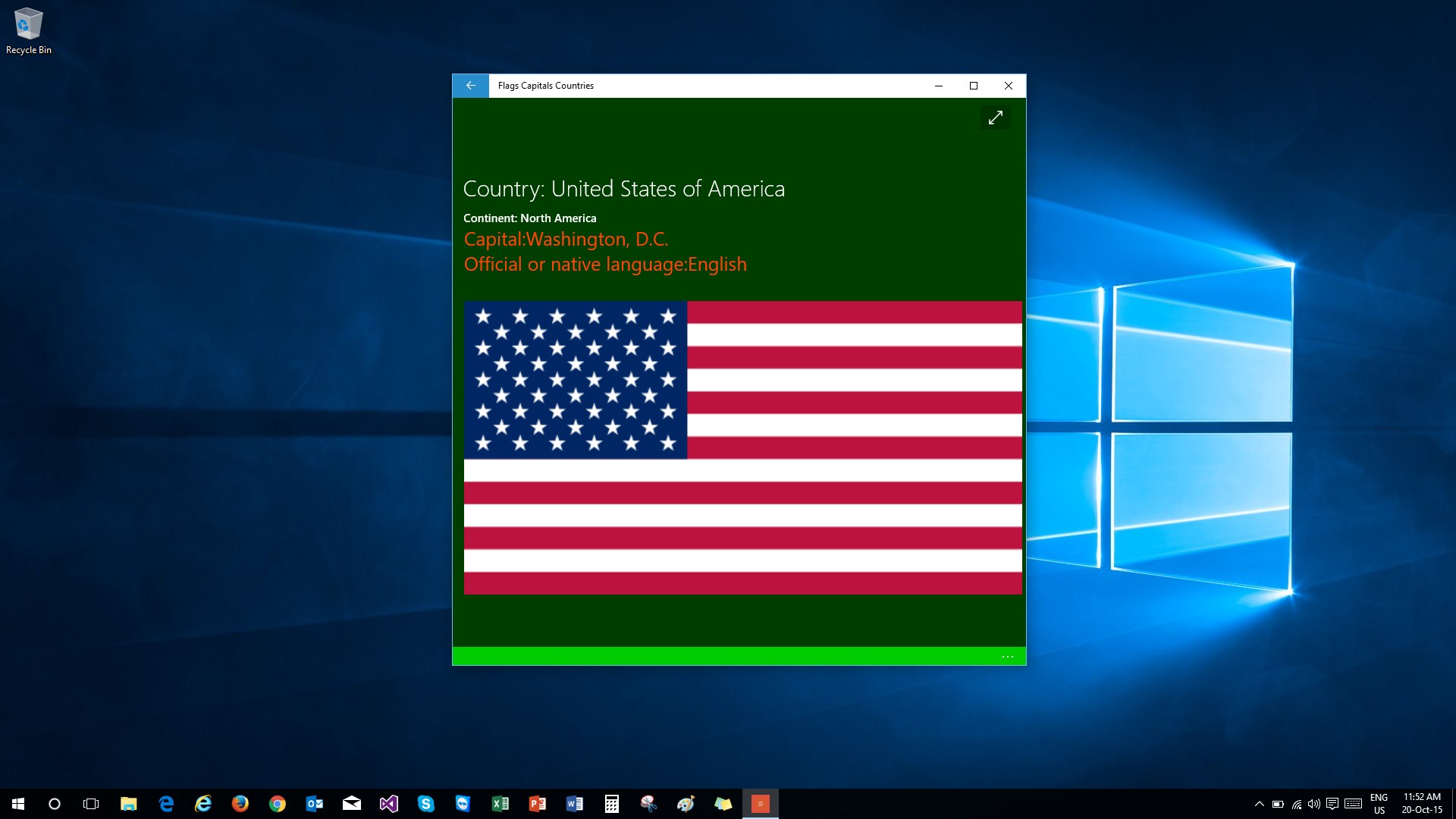Open the Recycle Bin desktop icon
The image size is (1456, 819).
pos(29,30)
